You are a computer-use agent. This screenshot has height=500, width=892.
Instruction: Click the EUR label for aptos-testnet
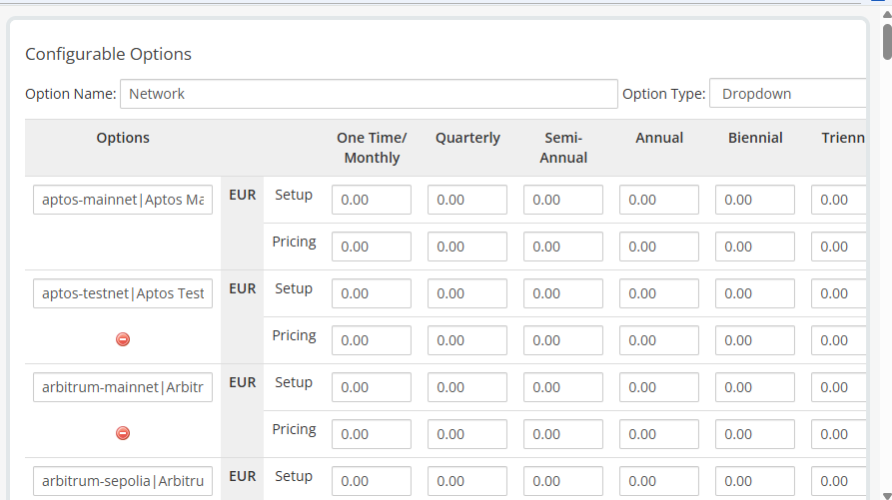coord(242,289)
